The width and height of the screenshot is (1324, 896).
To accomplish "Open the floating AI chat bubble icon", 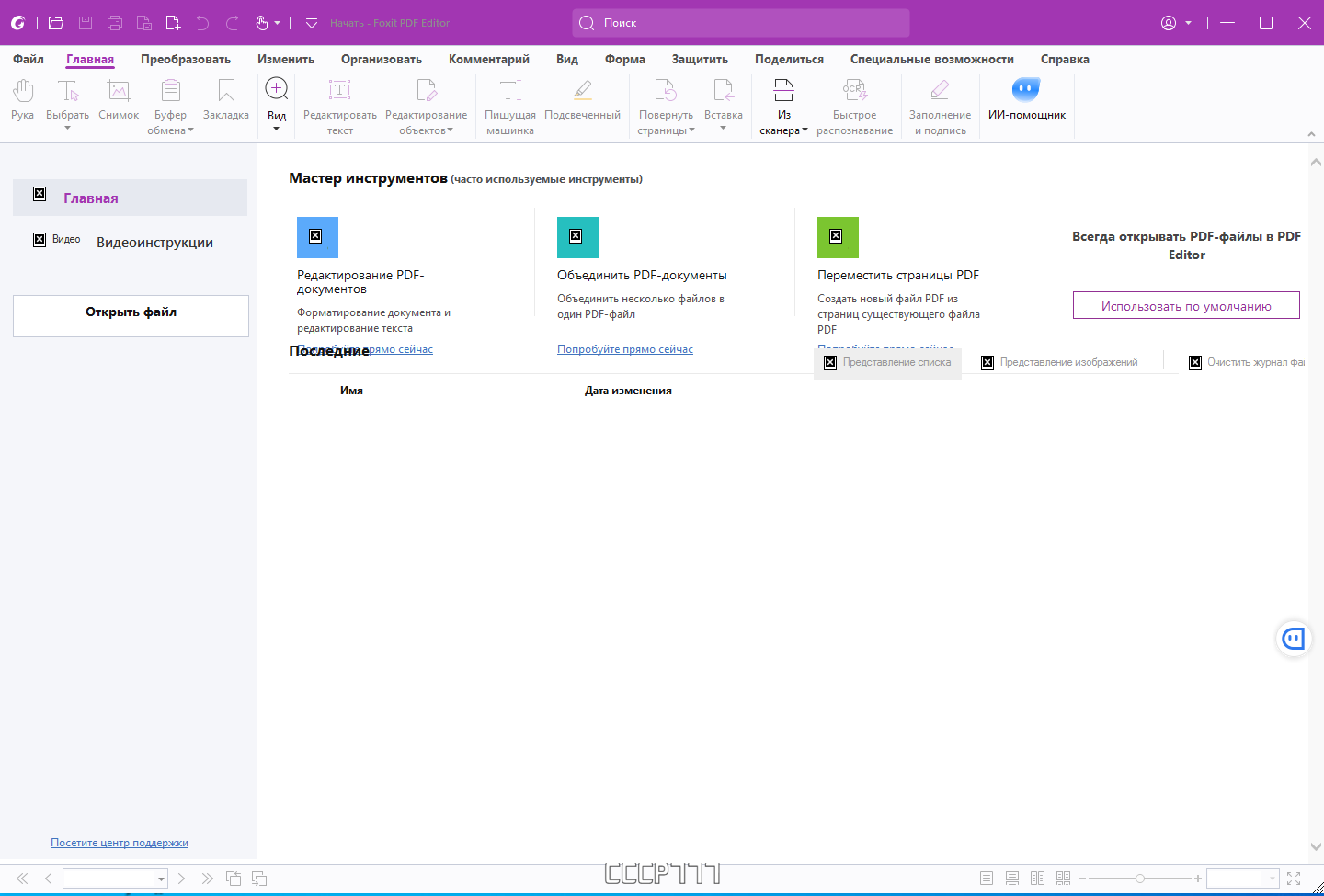I will 1294,639.
